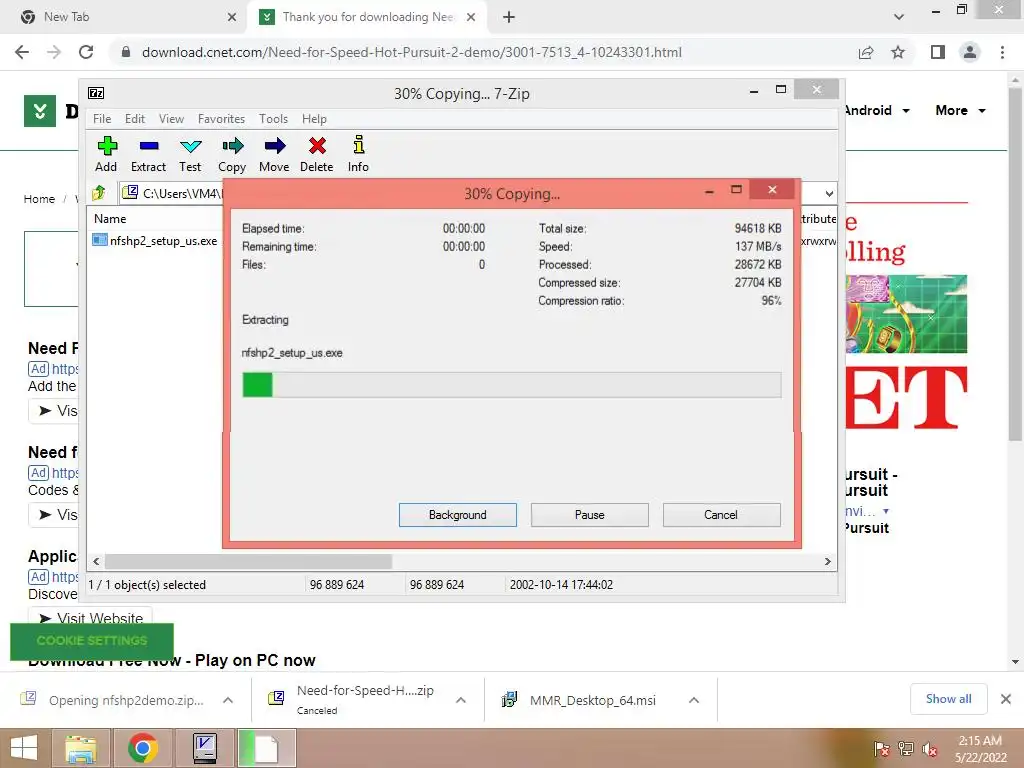
Task: Switch to Chrome in the taskbar
Action: [x=142, y=748]
